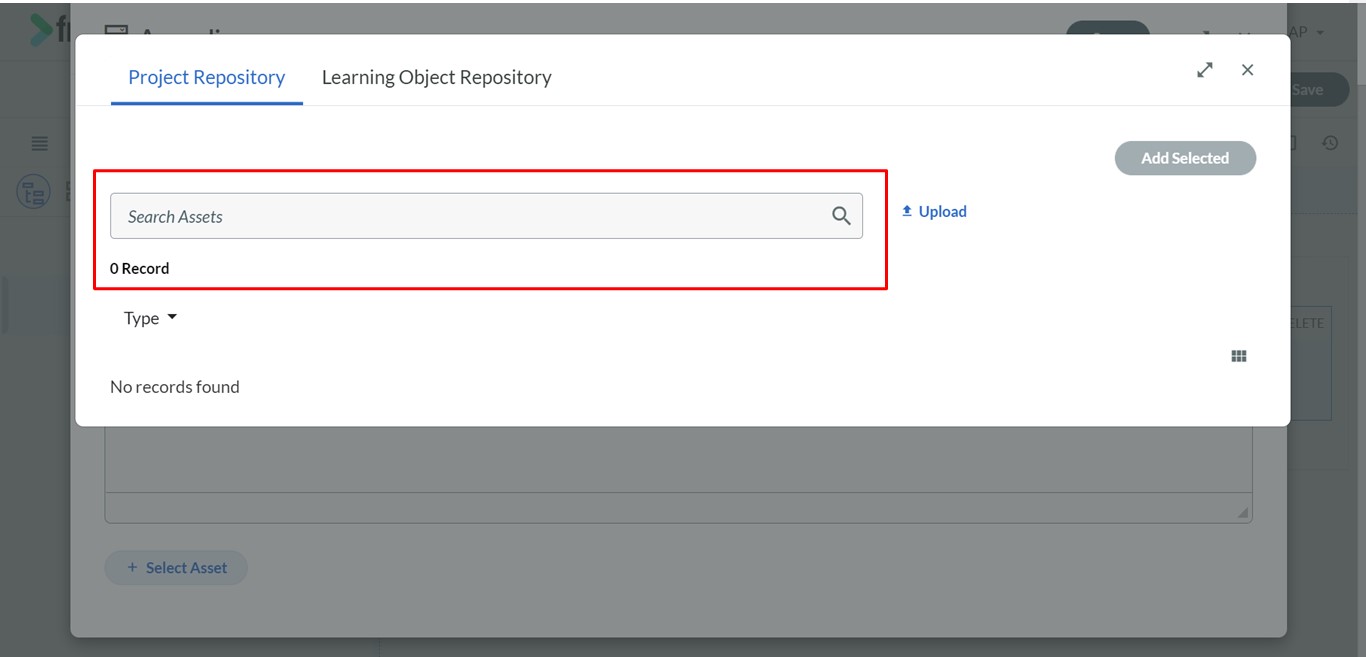1366x657 pixels.
Task: Open the version history clock icon
Action: click(x=1330, y=143)
